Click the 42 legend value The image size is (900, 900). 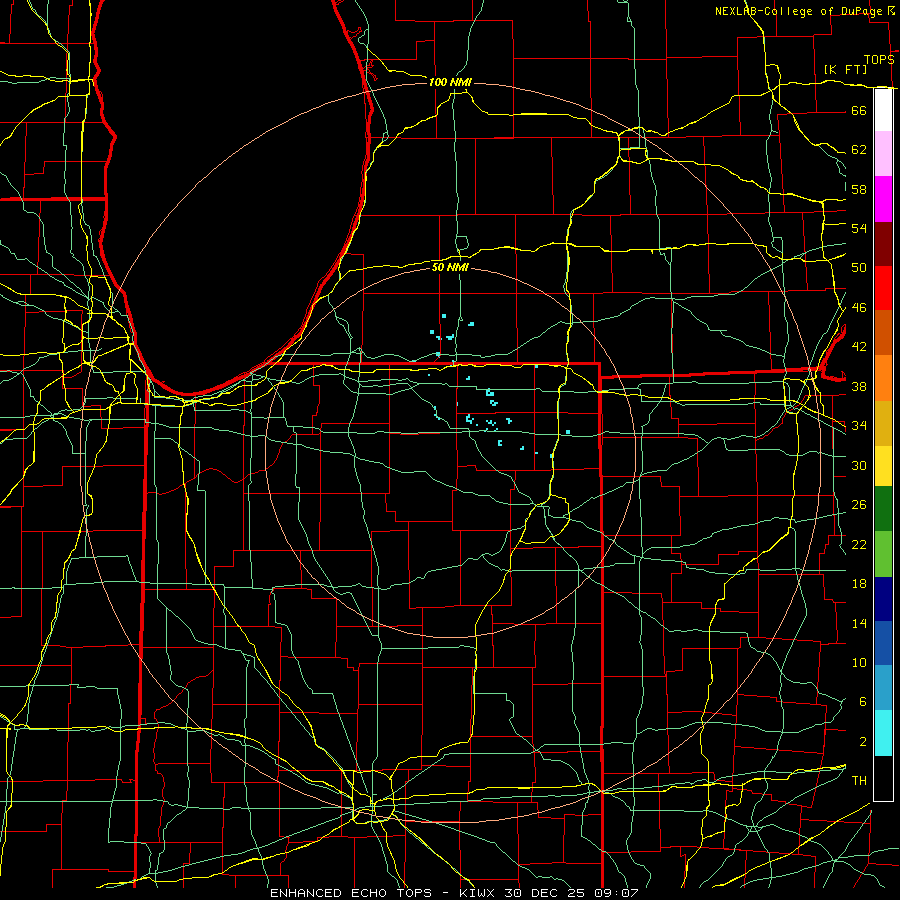point(859,346)
